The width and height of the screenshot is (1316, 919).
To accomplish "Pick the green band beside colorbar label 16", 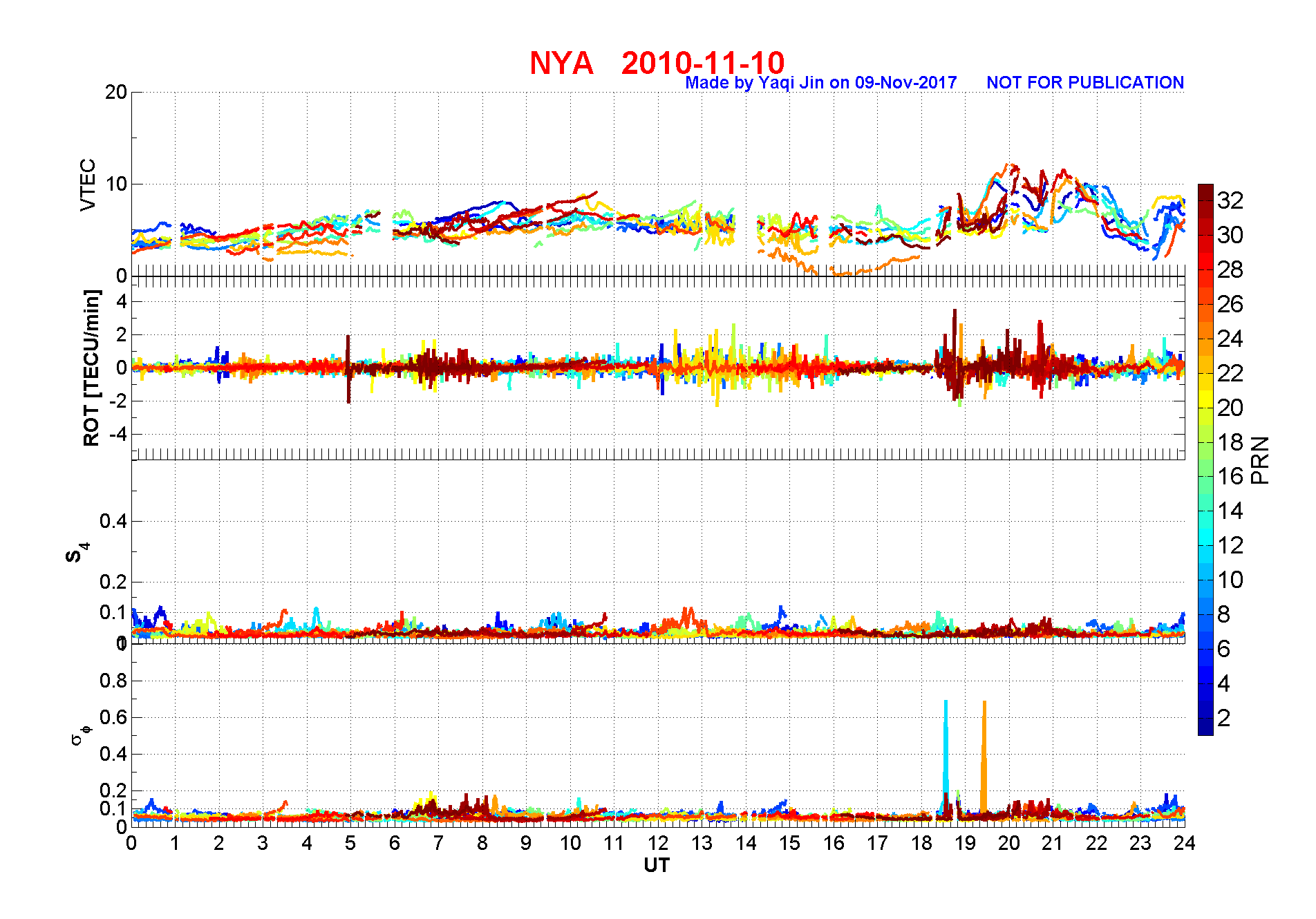I will pyautogui.click(x=1205, y=468).
